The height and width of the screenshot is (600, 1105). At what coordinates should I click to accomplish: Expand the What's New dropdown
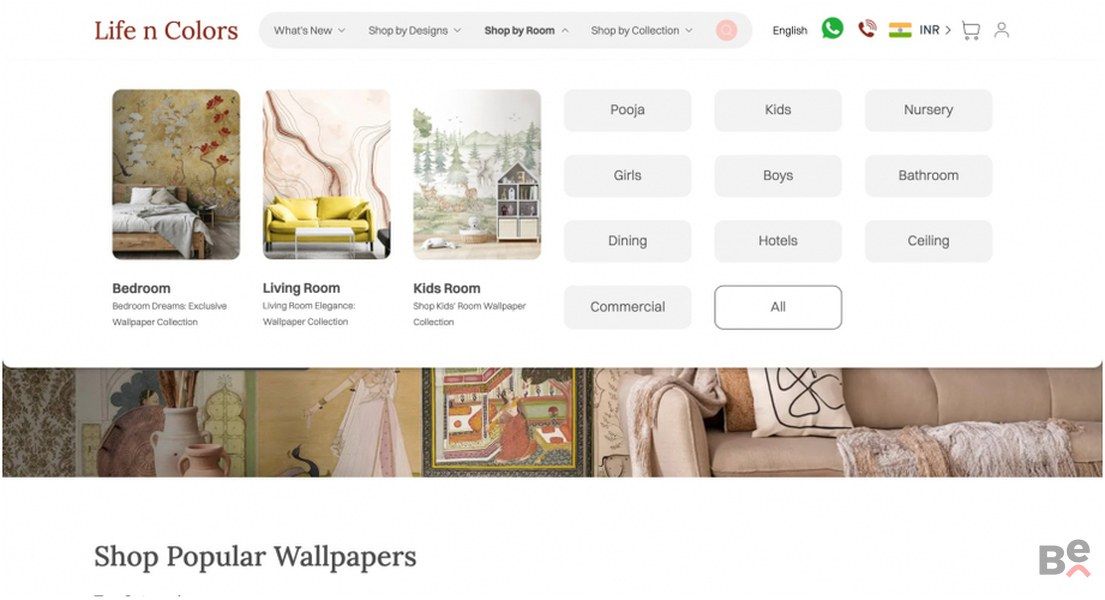click(309, 30)
